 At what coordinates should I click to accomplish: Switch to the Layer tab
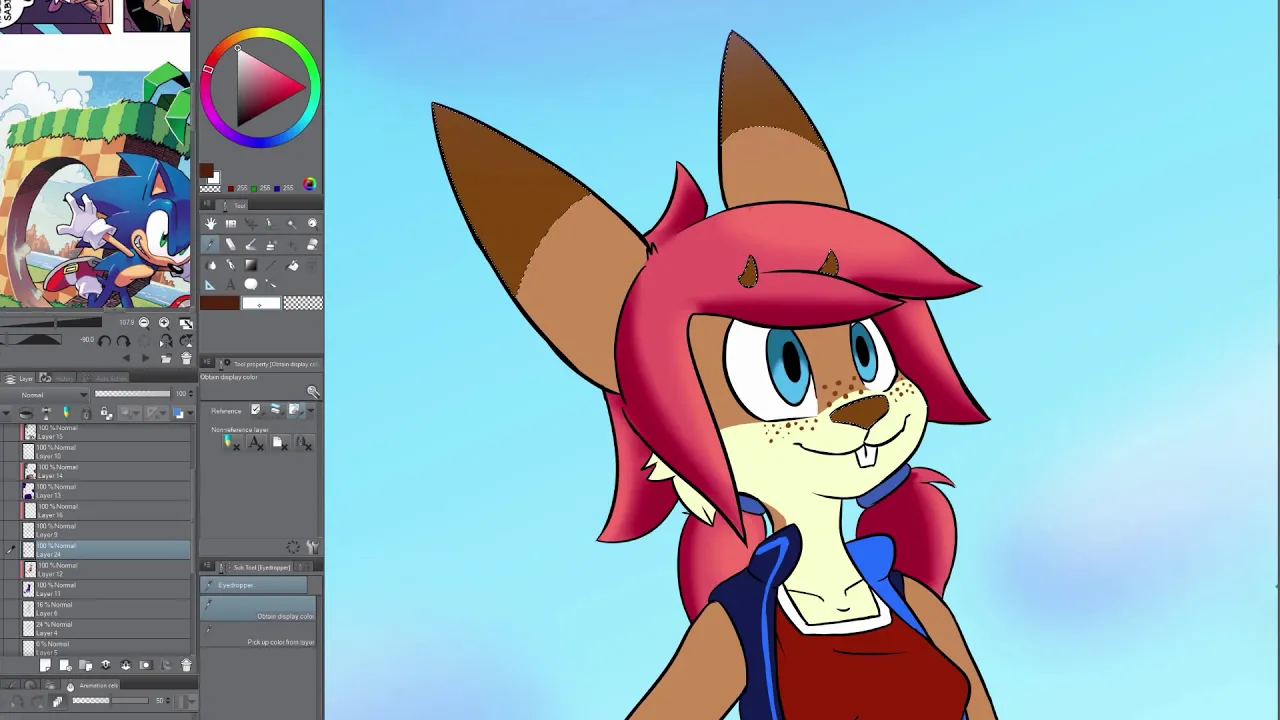pos(19,378)
